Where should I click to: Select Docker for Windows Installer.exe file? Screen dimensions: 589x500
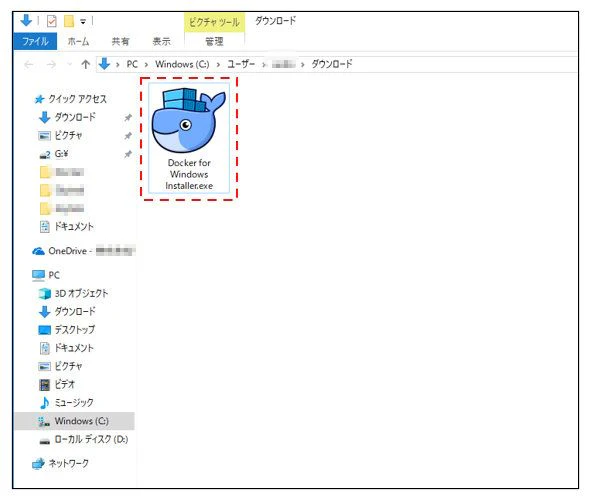[x=189, y=139]
